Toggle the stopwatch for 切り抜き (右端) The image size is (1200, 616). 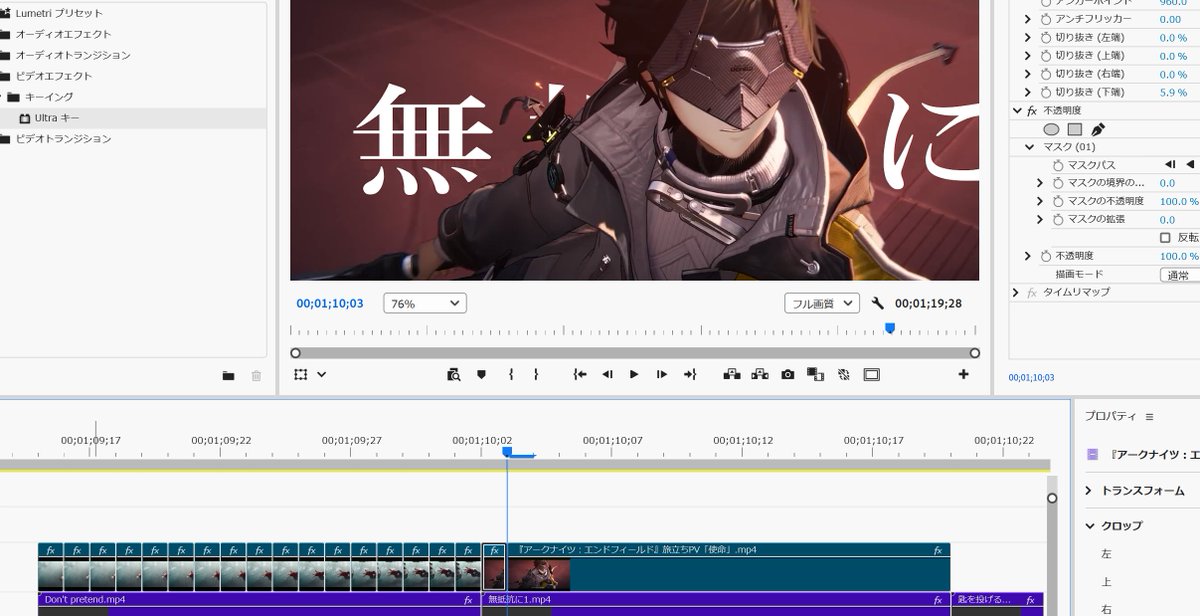pyautogui.click(x=1047, y=74)
